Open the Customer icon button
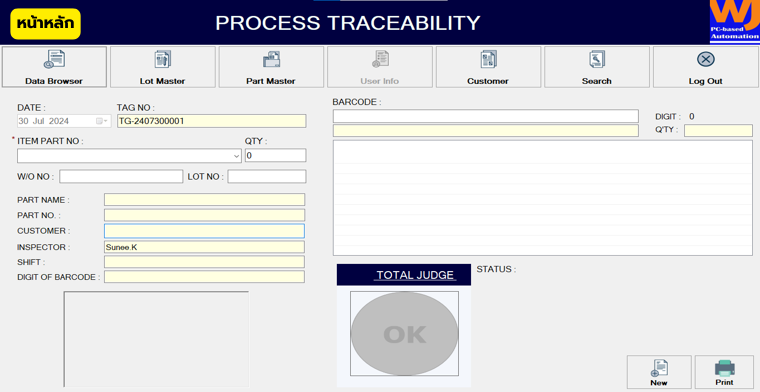This screenshot has width=760, height=392. [488, 59]
